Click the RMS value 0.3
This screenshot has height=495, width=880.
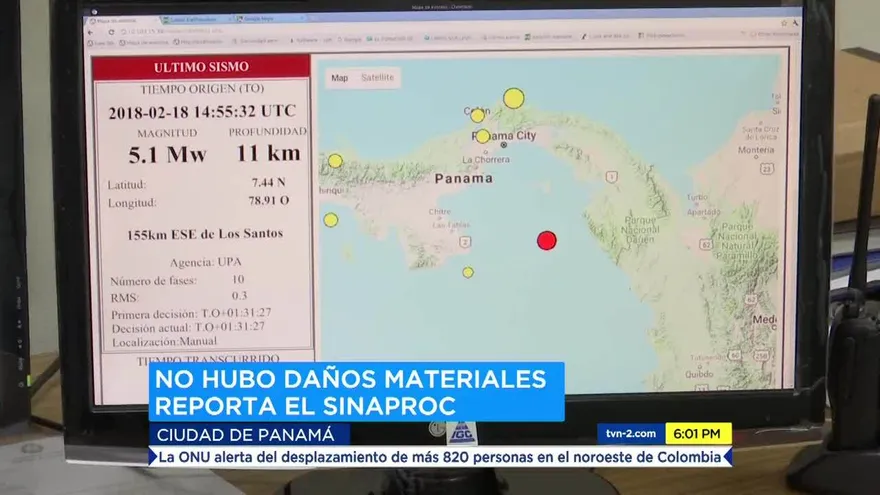point(240,295)
